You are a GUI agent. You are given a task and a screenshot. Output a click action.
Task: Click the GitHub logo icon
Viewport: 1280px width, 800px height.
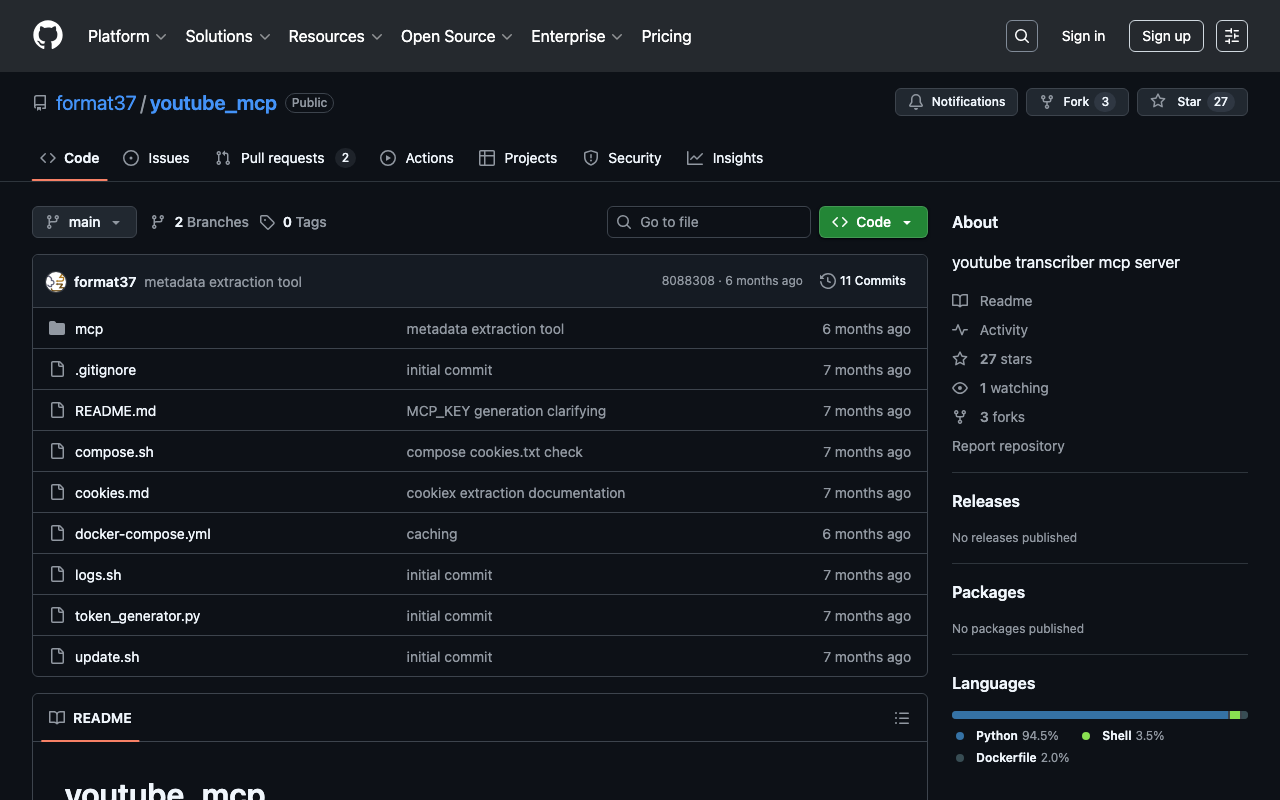click(x=48, y=36)
